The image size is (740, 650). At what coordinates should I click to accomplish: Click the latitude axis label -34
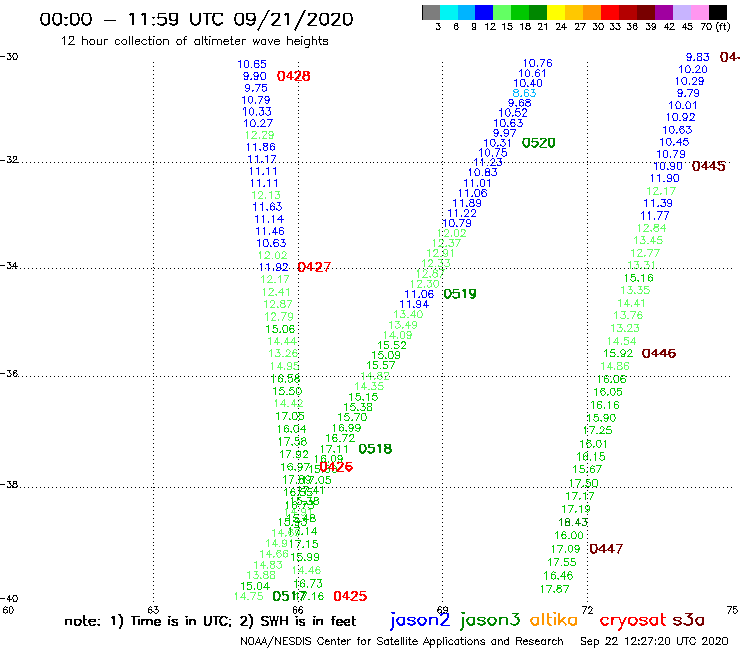[x=9, y=266]
